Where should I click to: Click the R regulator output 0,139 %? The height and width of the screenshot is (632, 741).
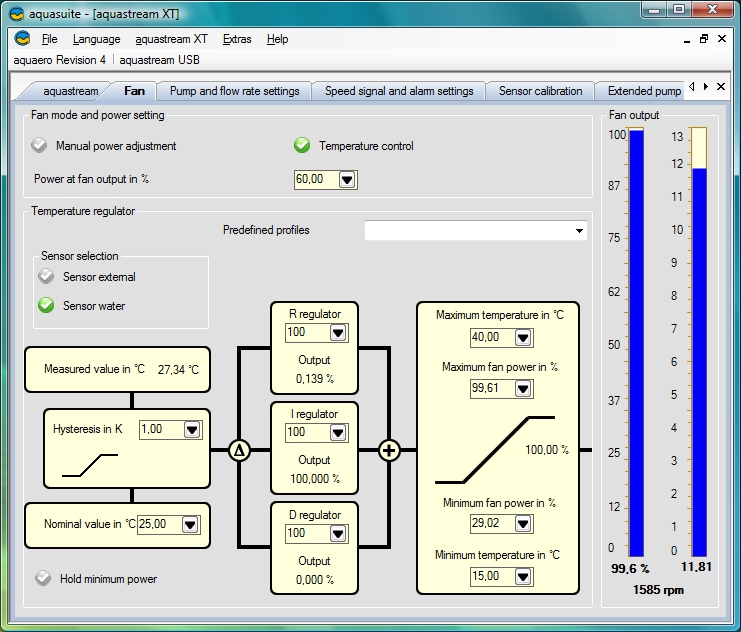(315, 379)
